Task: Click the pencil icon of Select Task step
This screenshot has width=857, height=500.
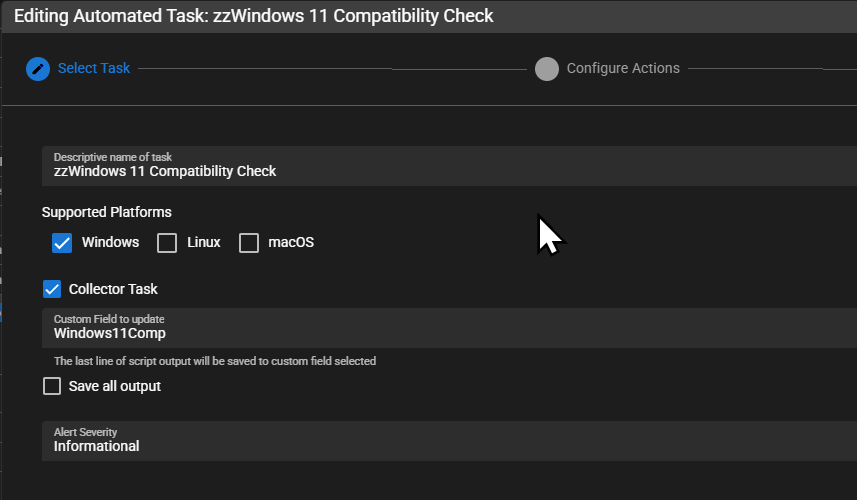Action: click(x=38, y=69)
